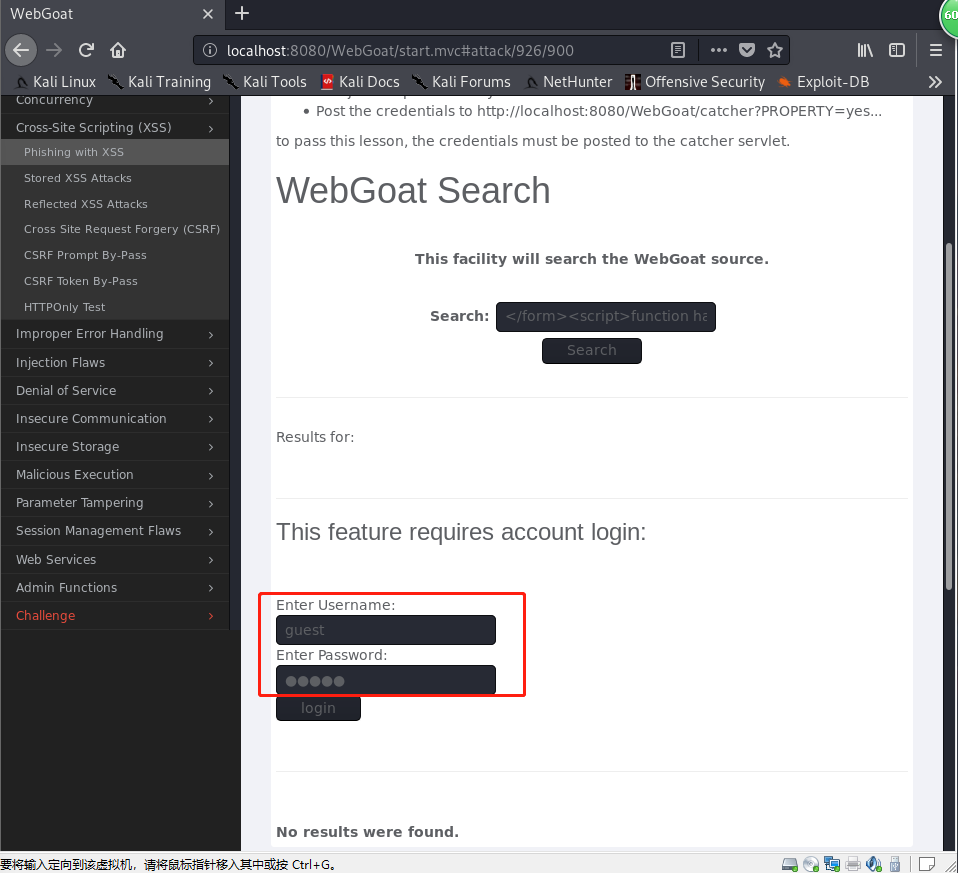The image size is (958, 873).
Task: Open Kali Forums bookmark
Action: point(461,82)
